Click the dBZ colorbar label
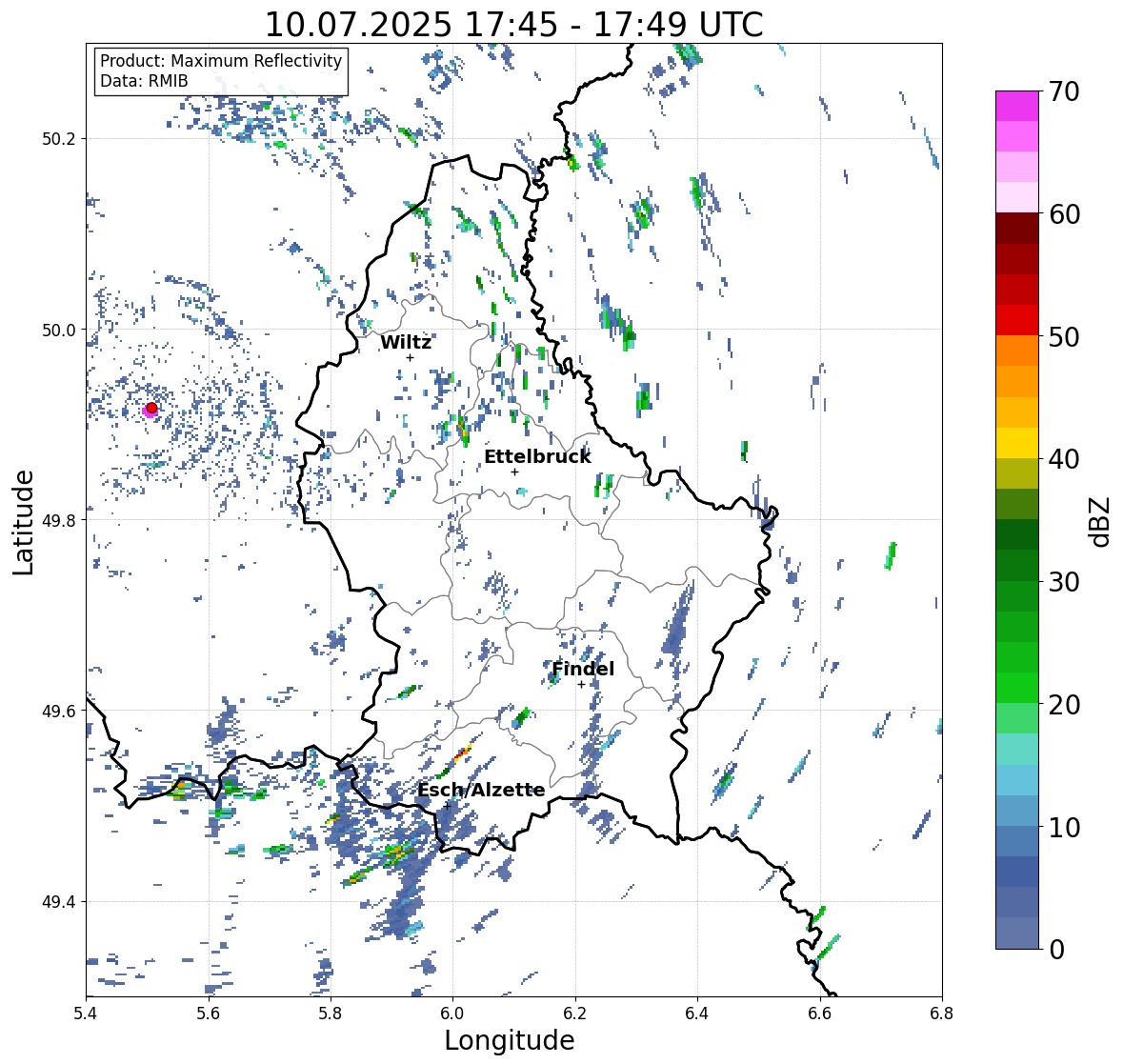 (1101, 522)
